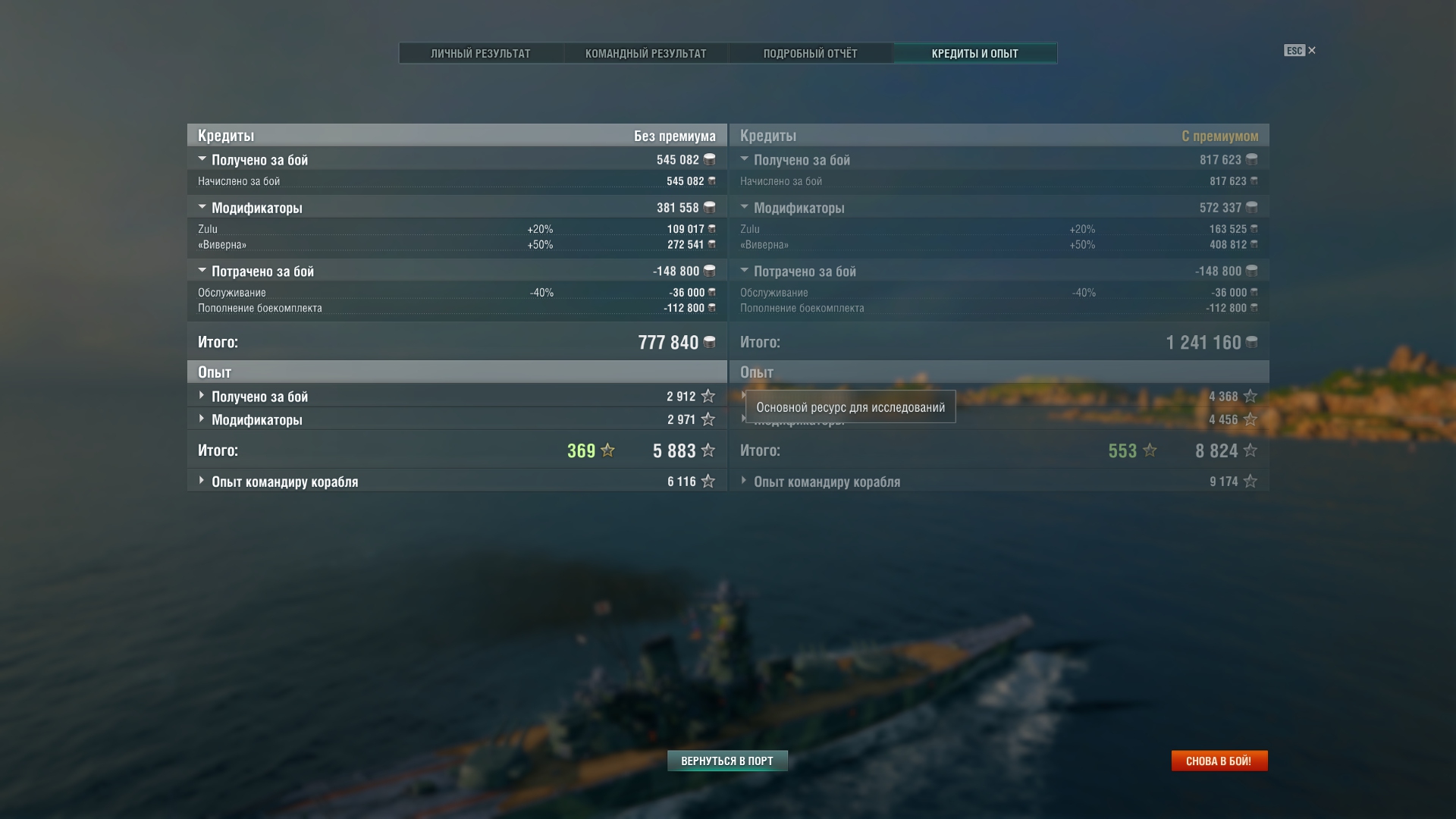Click the coin icon next to 1 241 160 premium total

(x=1251, y=342)
